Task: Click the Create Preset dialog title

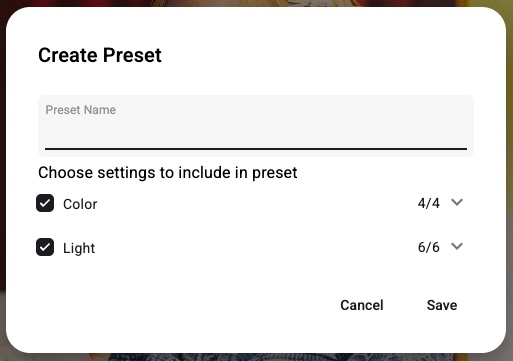Action: [x=100, y=55]
